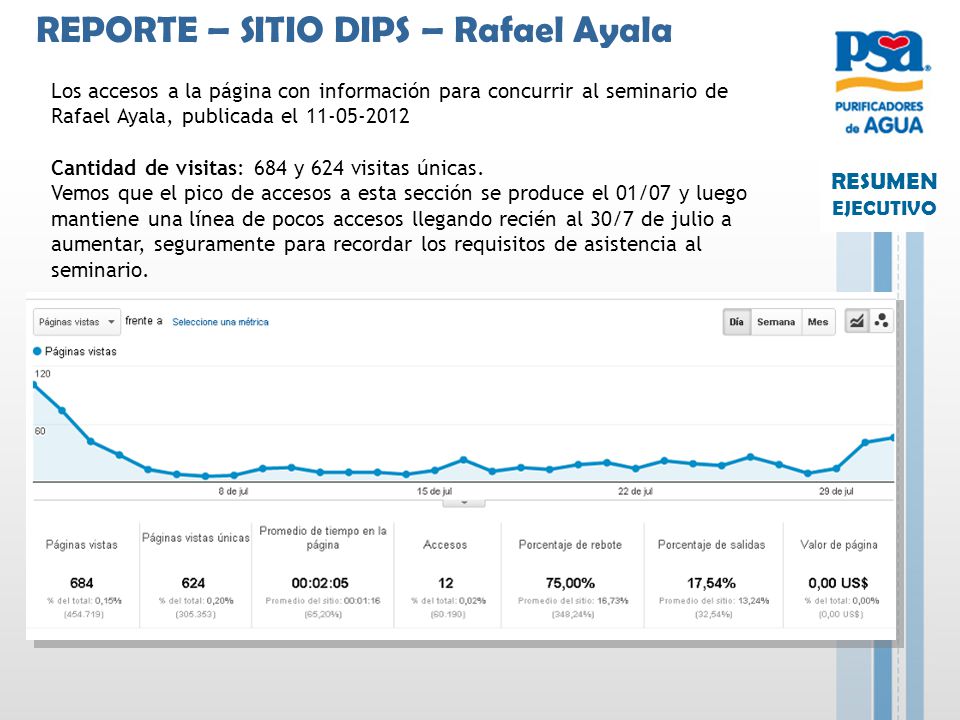Click the PSA Purificadores de Agua logo

880,82
